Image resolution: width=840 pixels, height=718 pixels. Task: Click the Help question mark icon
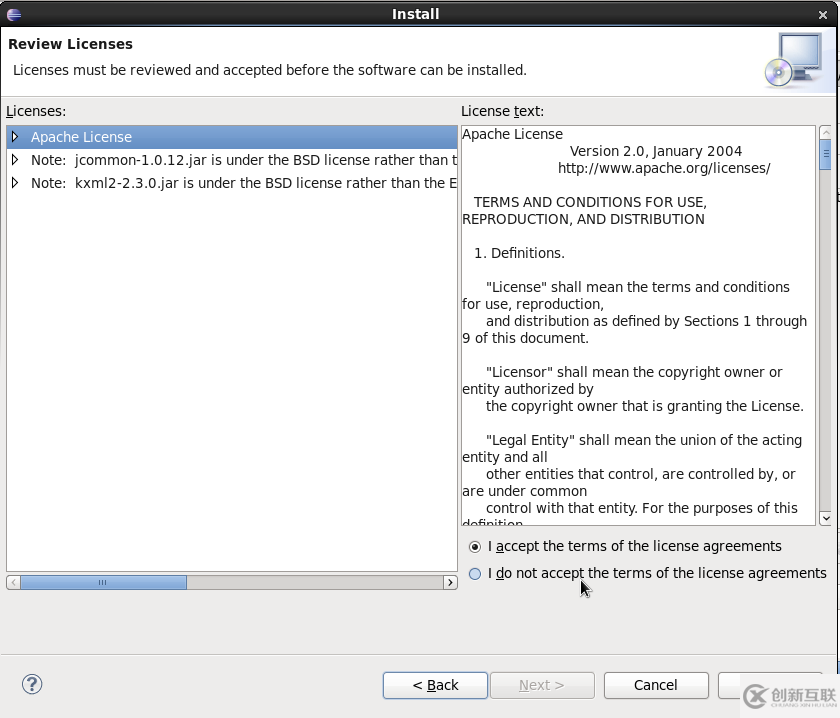[32, 684]
